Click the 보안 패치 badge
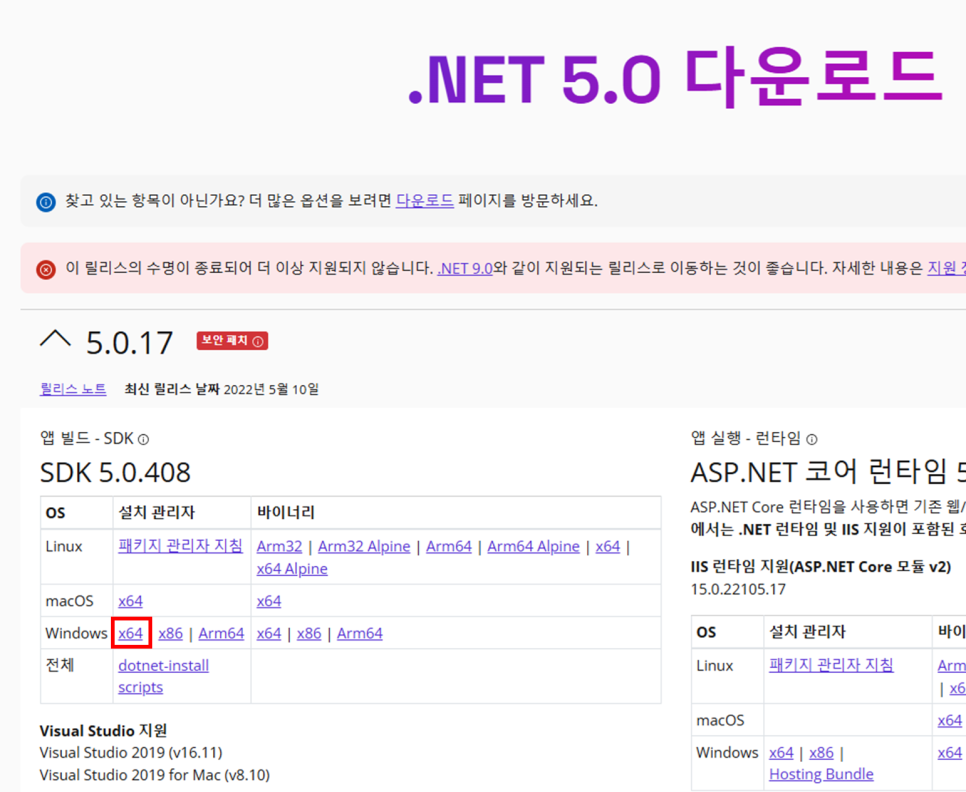The width and height of the screenshot is (966, 792). [232, 341]
